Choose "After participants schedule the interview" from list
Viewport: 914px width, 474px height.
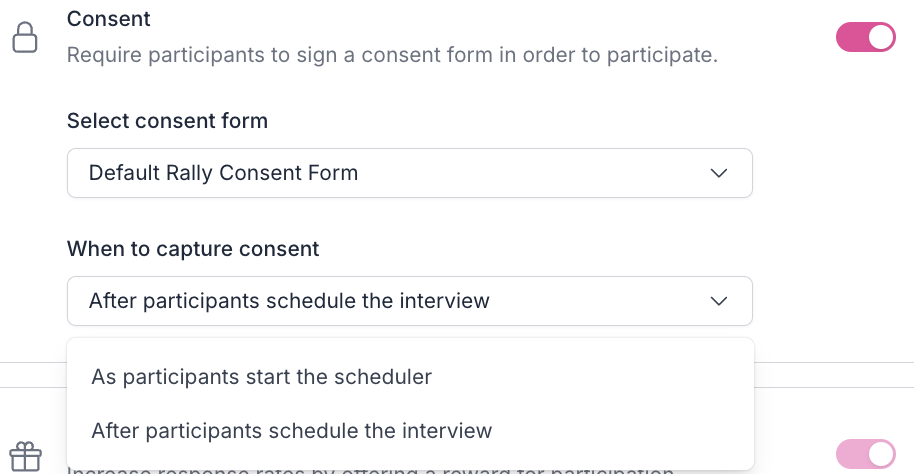(x=291, y=431)
